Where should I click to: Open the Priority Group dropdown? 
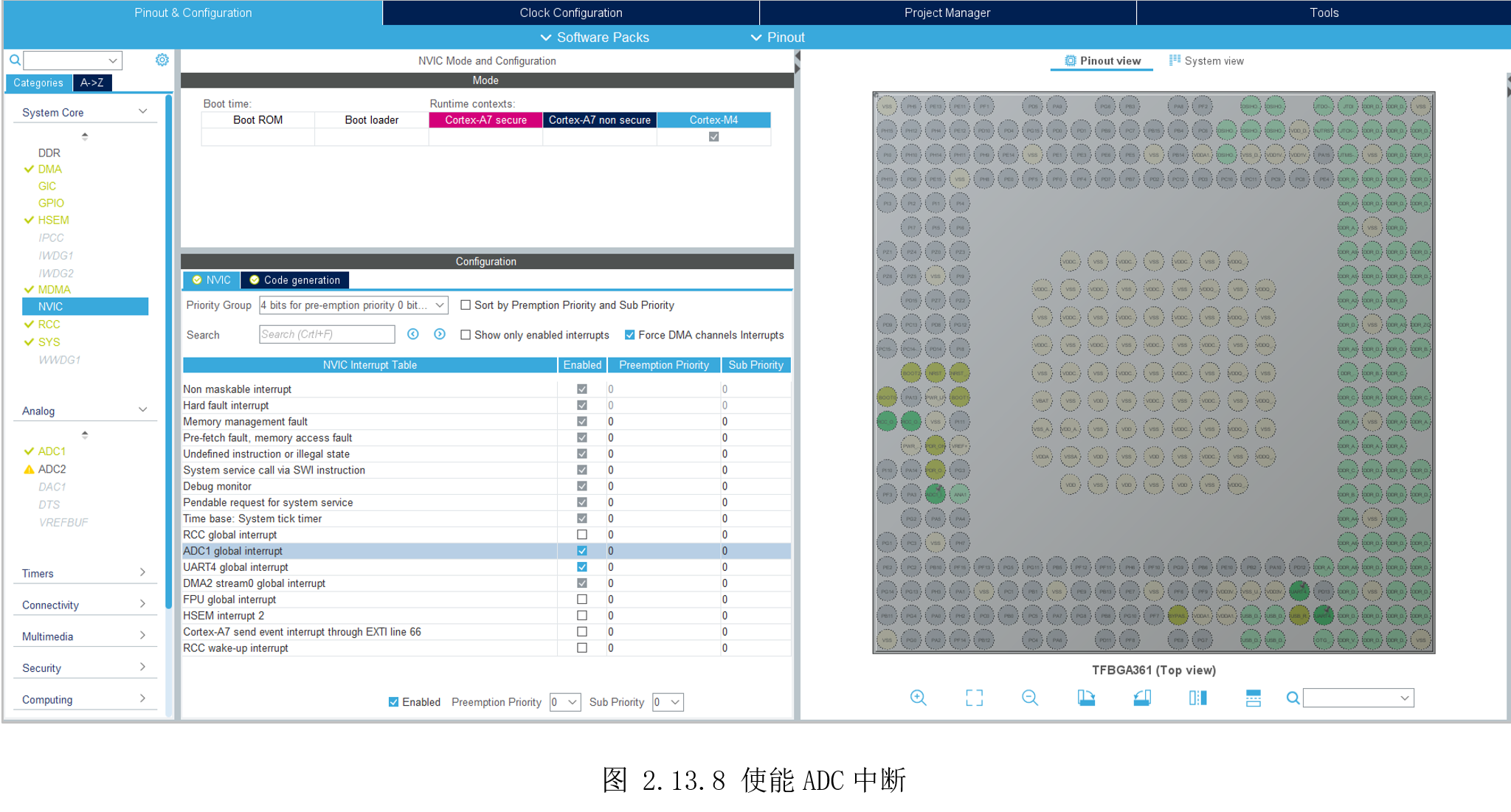click(353, 305)
